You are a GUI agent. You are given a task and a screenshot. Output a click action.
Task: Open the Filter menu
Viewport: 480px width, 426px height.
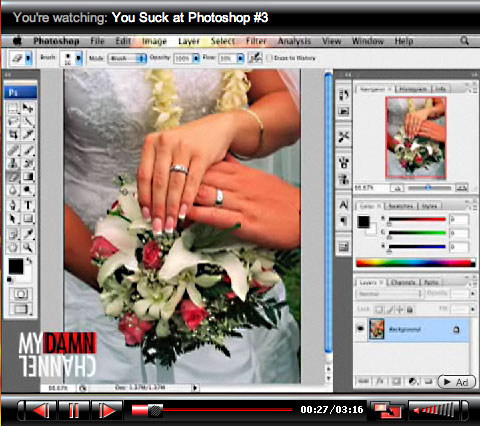click(256, 41)
